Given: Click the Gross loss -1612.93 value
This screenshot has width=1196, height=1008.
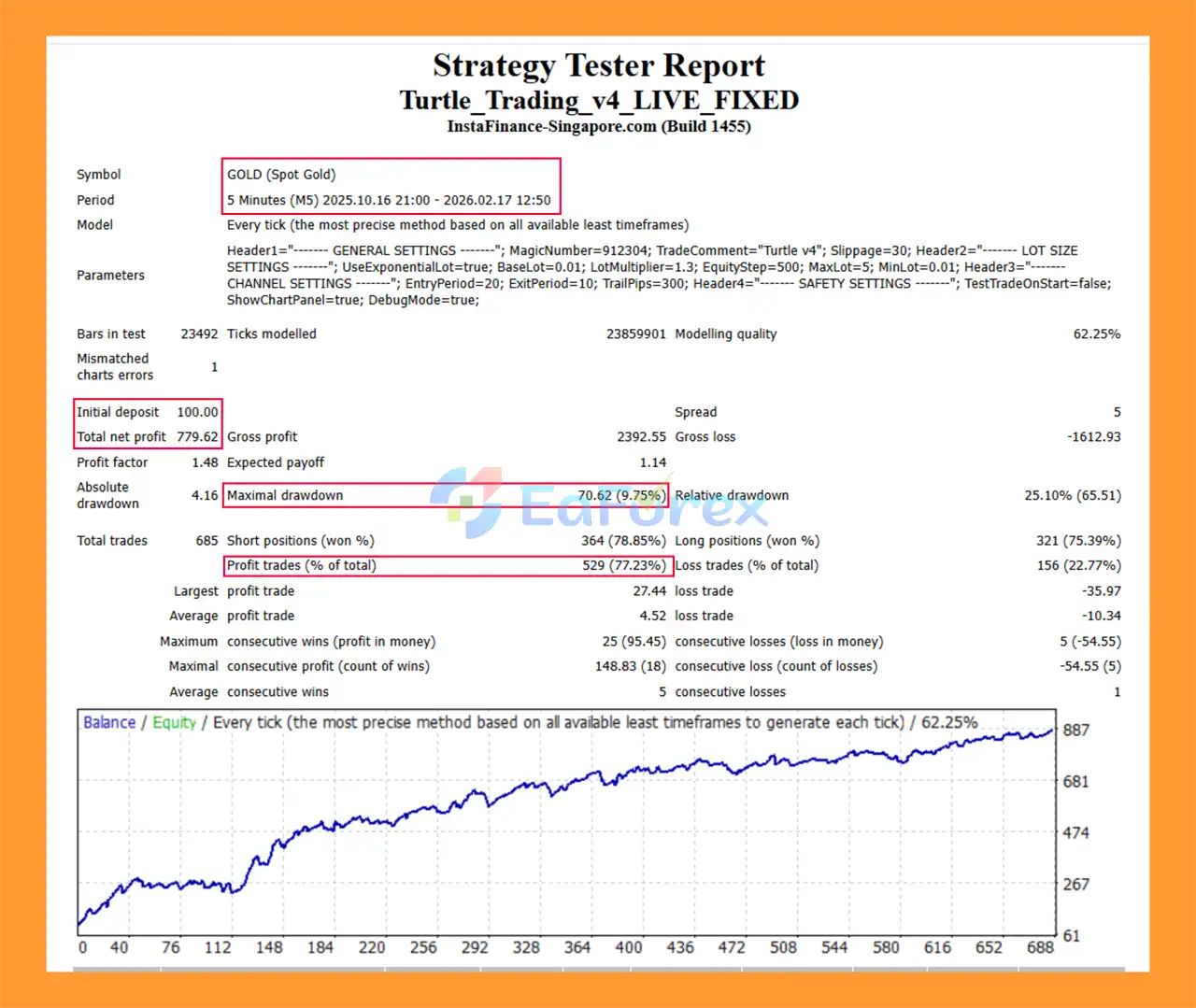Looking at the screenshot, I should point(1093,436).
